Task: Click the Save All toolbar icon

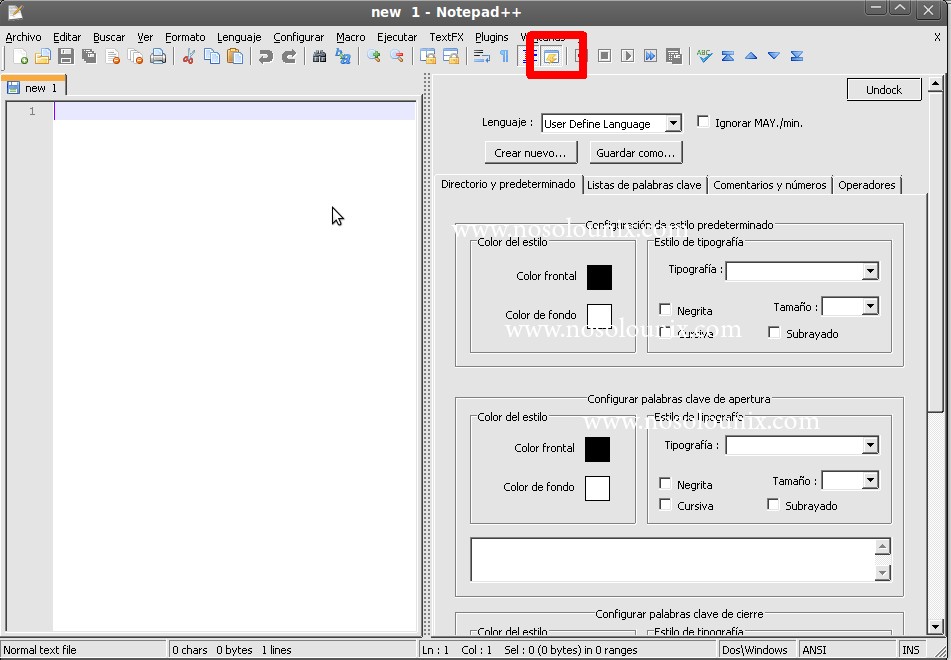Action: coord(89,56)
